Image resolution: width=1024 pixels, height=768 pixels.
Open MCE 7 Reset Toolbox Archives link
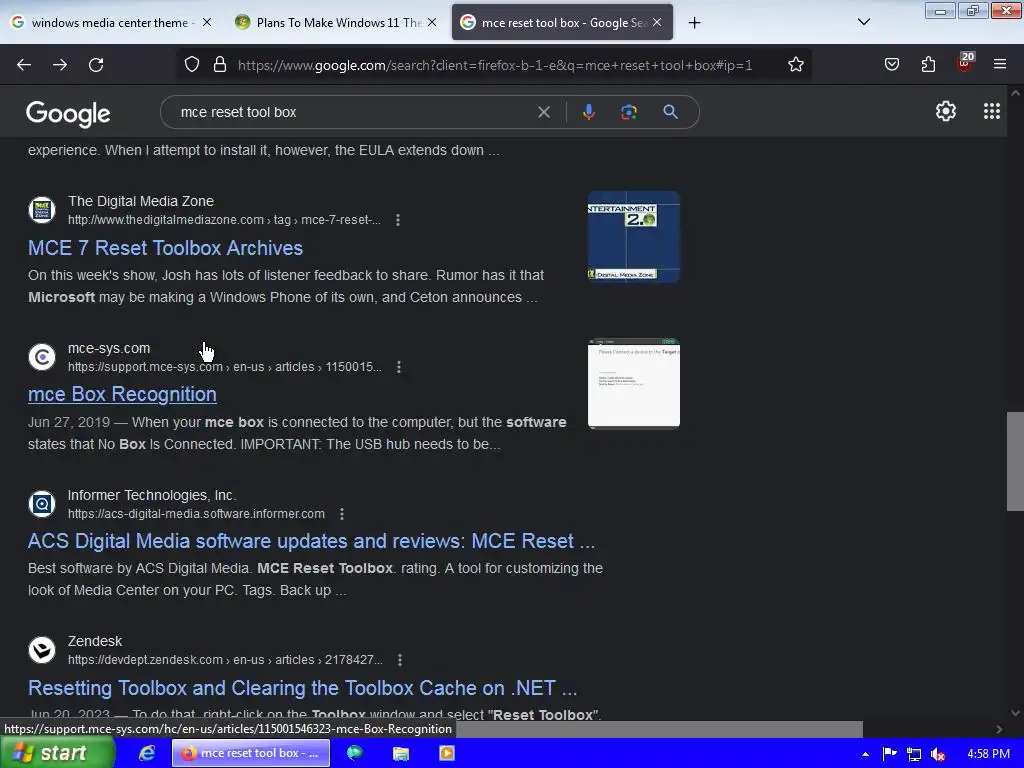tap(165, 248)
